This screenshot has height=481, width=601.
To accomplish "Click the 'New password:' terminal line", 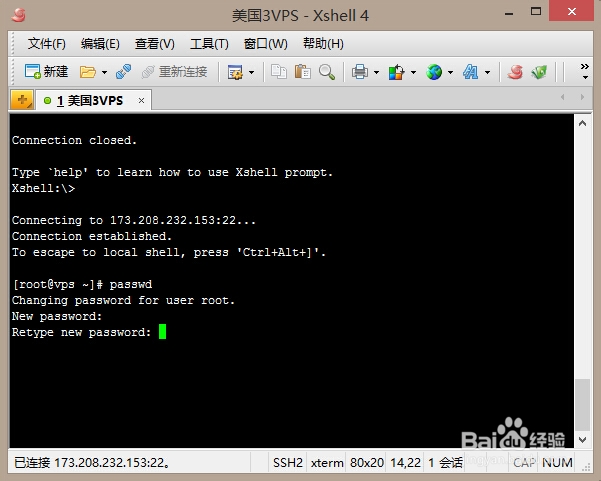I will [x=57, y=316].
